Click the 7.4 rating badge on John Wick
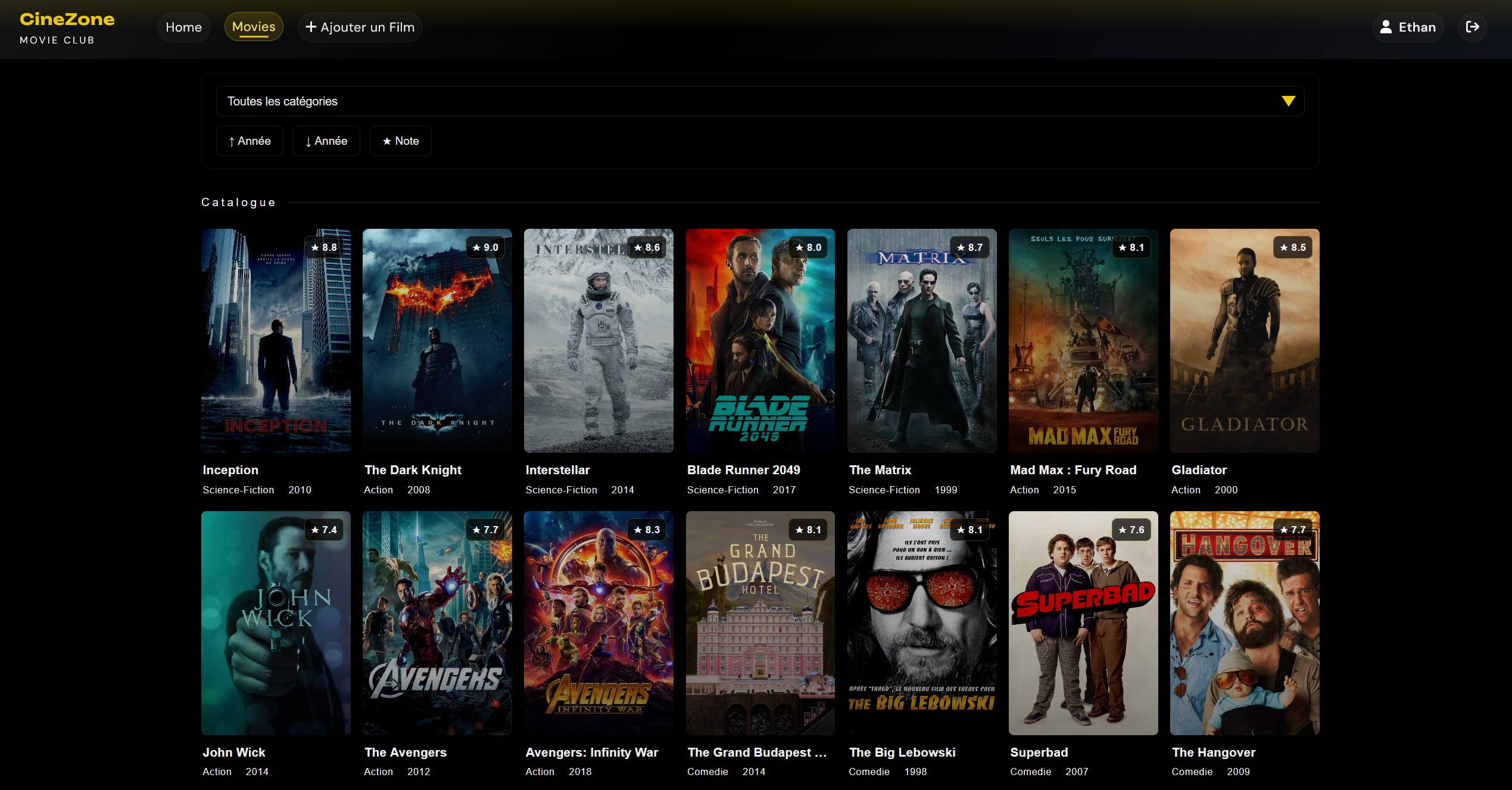Viewport: 1512px width, 790px height. point(324,530)
